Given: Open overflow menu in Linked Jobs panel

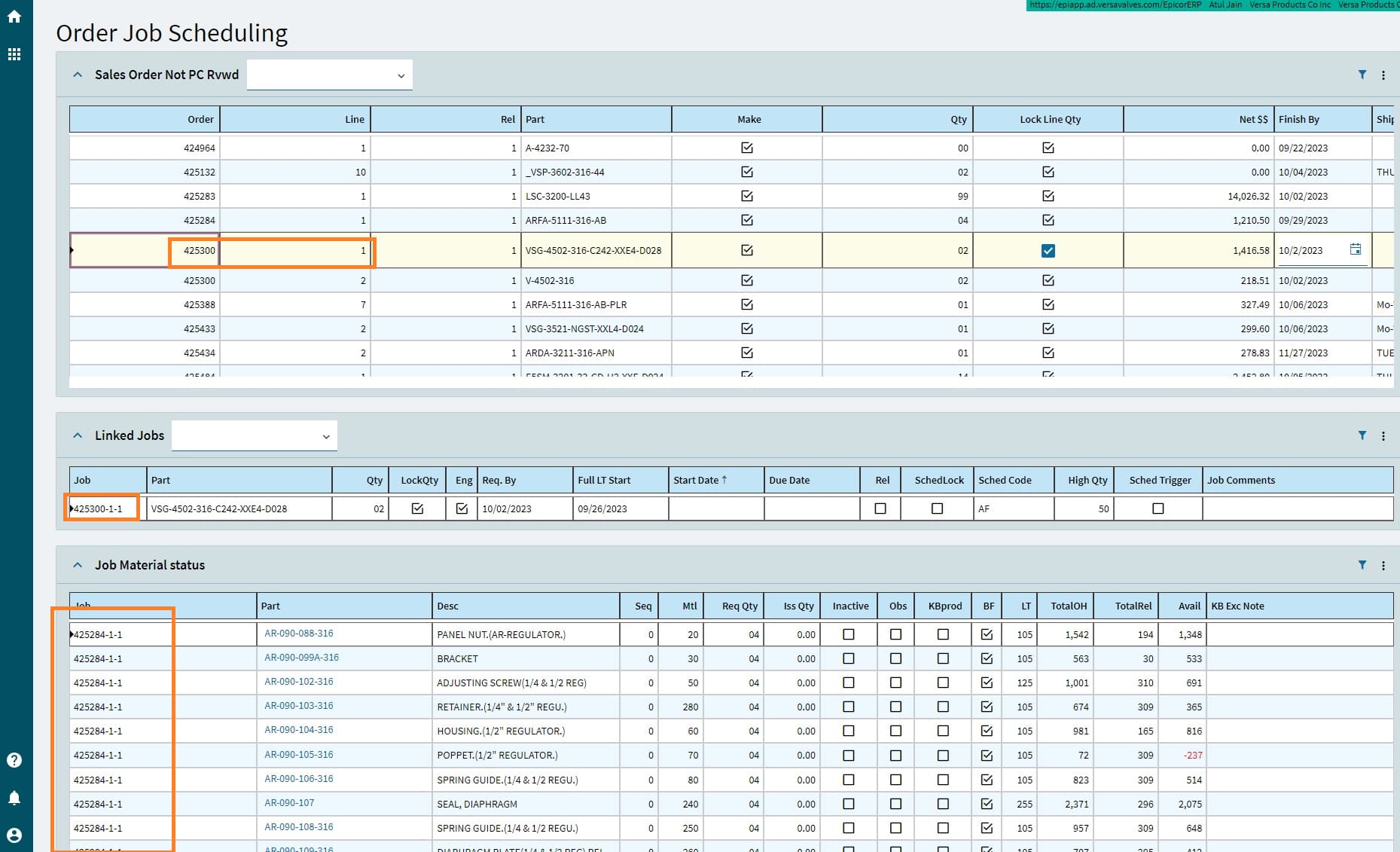Looking at the screenshot, I should [x=1383, y=436].
